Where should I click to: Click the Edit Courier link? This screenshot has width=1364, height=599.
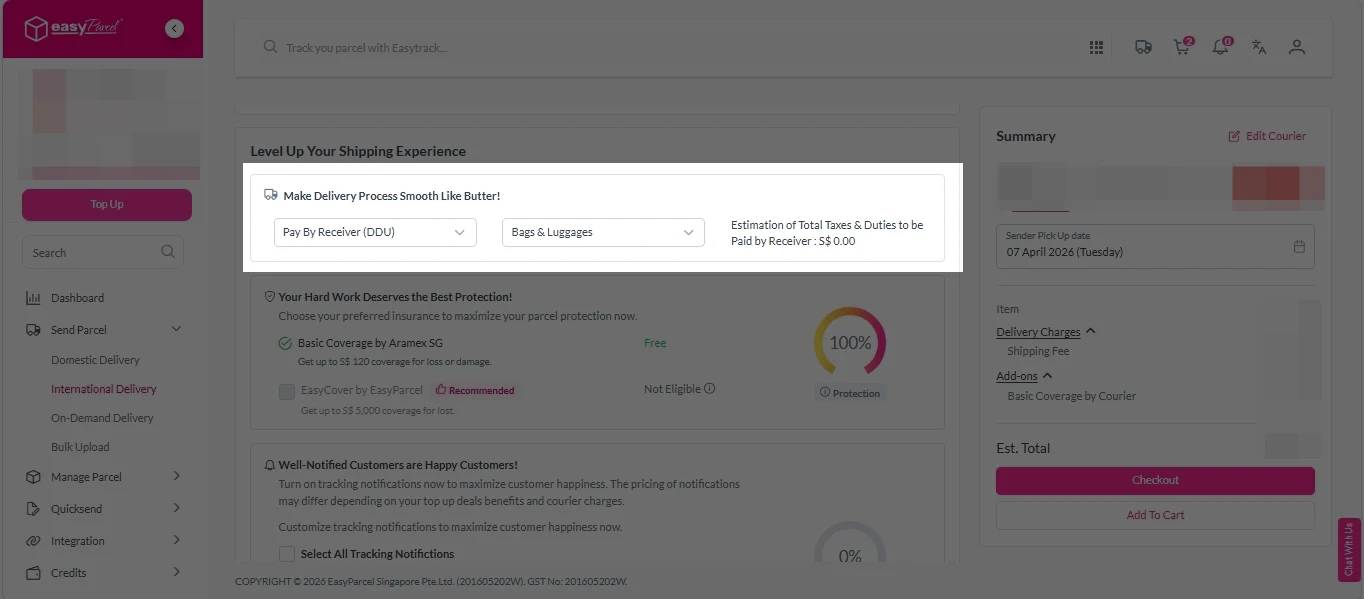[x=1267, y=136]
